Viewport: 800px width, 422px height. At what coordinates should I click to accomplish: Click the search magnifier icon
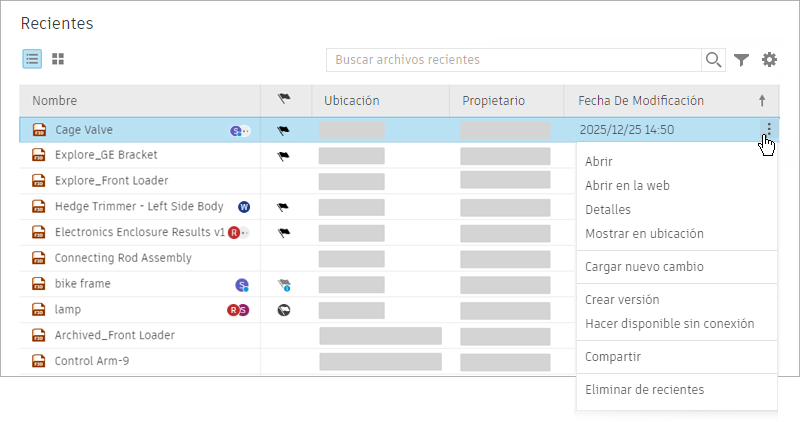click(x=713, y=60)
